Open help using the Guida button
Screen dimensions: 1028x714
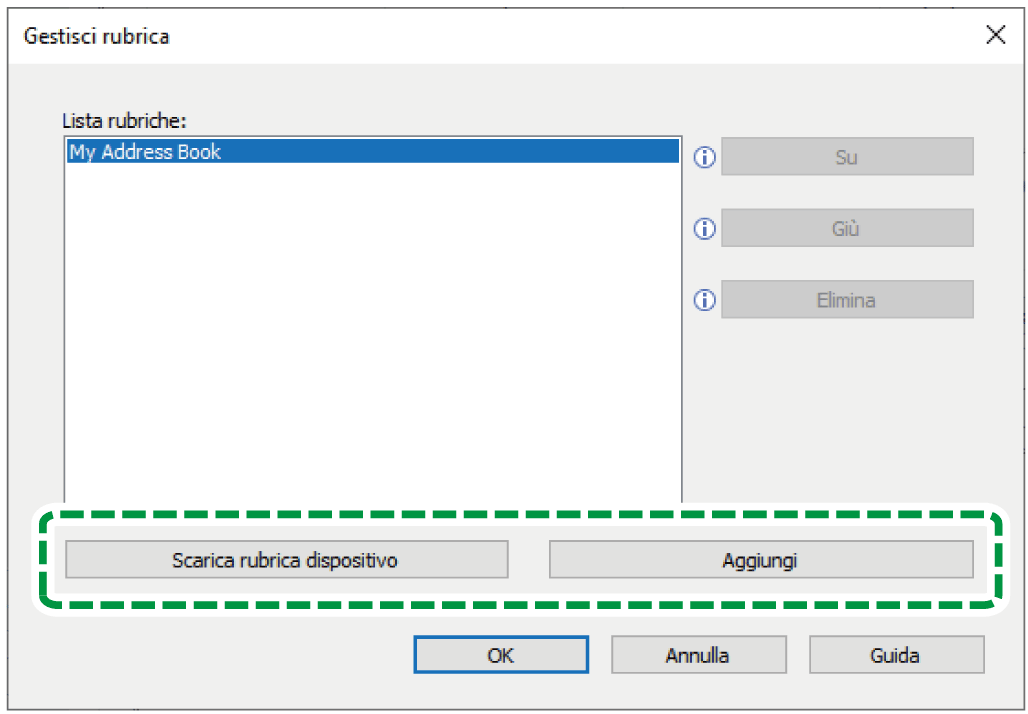(896, 655)
